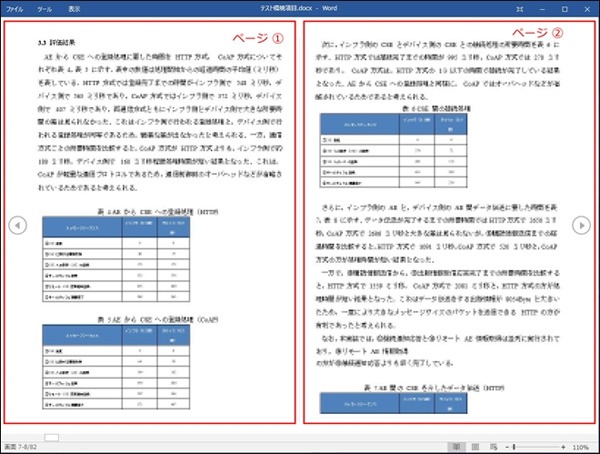This screenshot has height=454, width=600.
Task: Minimize the Word window
Action: click(545, 7)
